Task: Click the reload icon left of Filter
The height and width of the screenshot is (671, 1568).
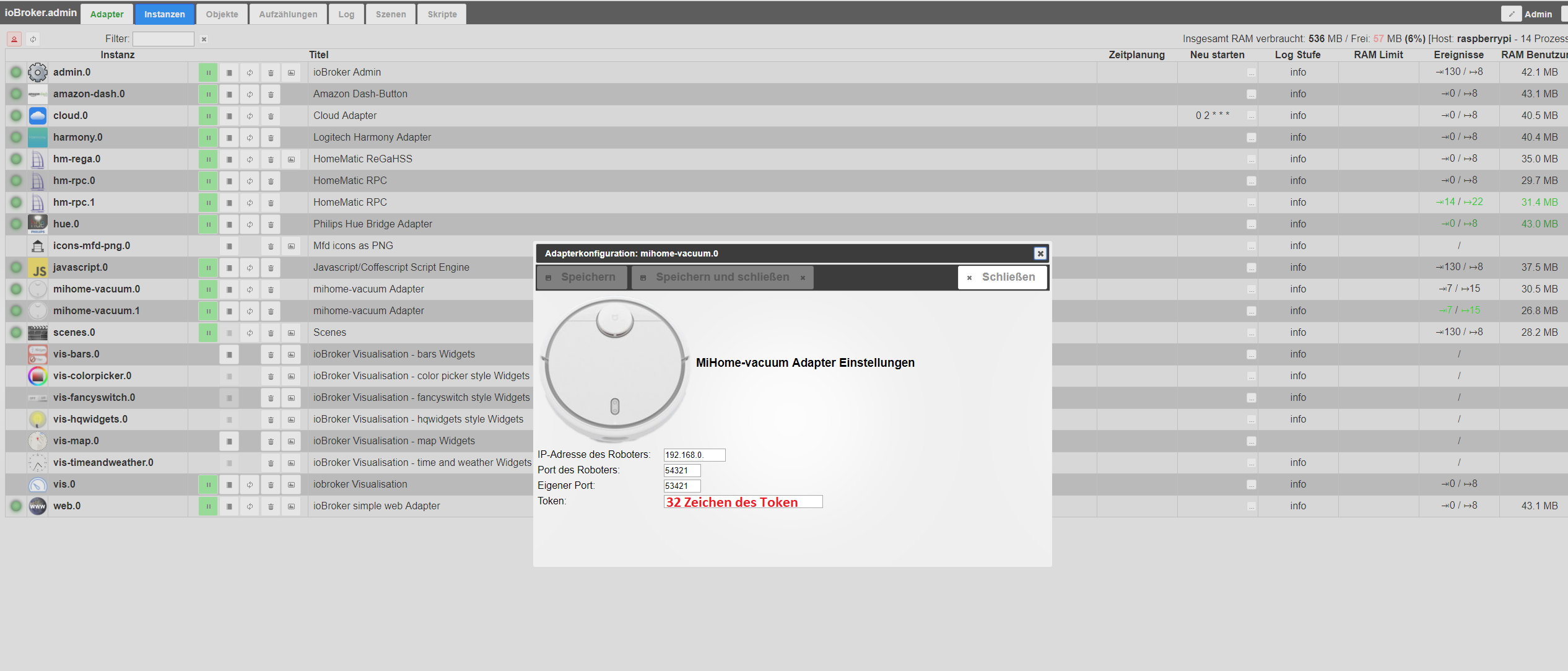Action: point(33,39)
